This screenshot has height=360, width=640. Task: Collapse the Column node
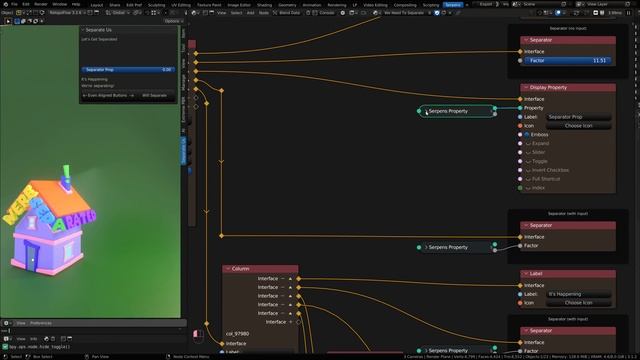(228, 269)
